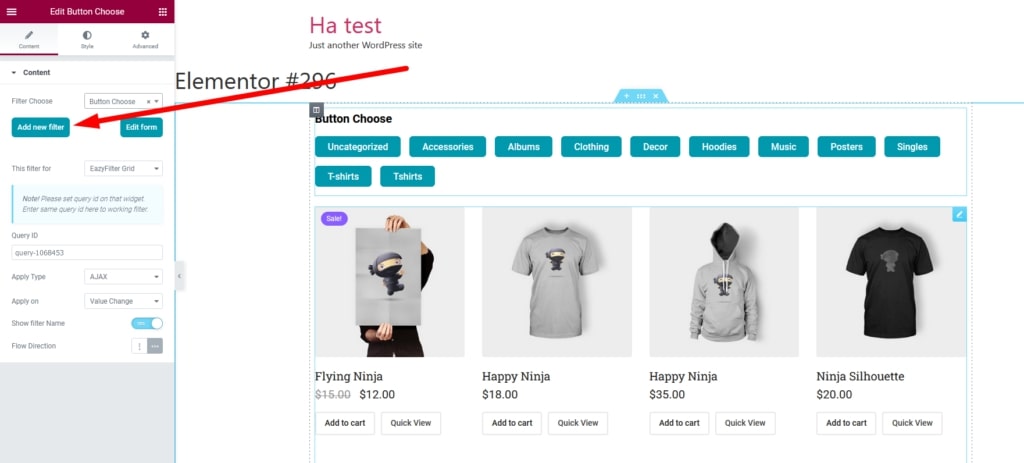Image resolution: width=1024 pixels, height=463 pixels.
Task: Click the section drag handle icon
Action: coord(641,96)
